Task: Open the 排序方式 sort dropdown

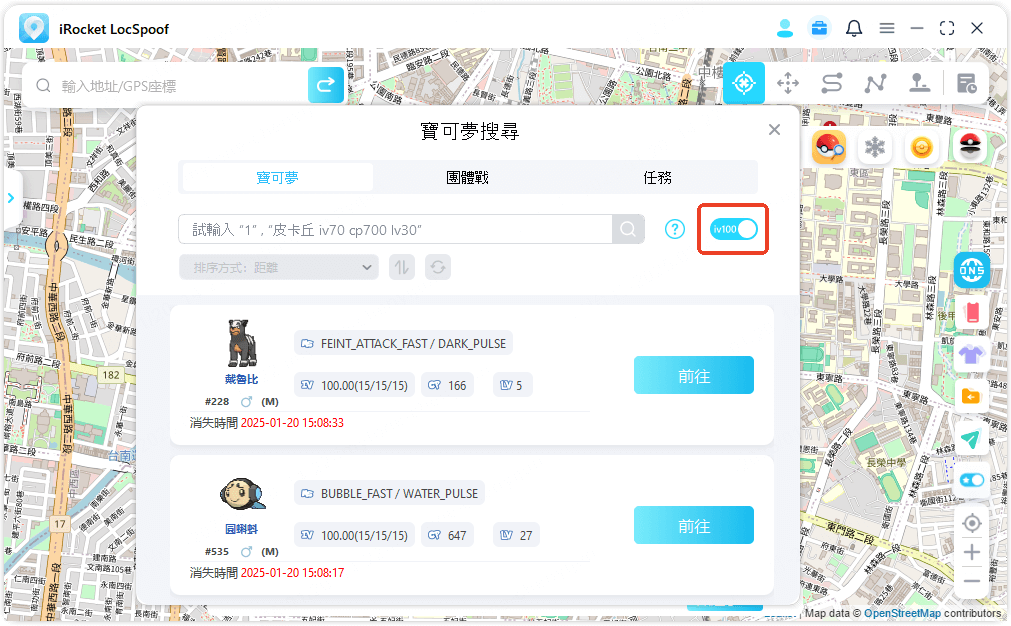Action: pos(279,268)
